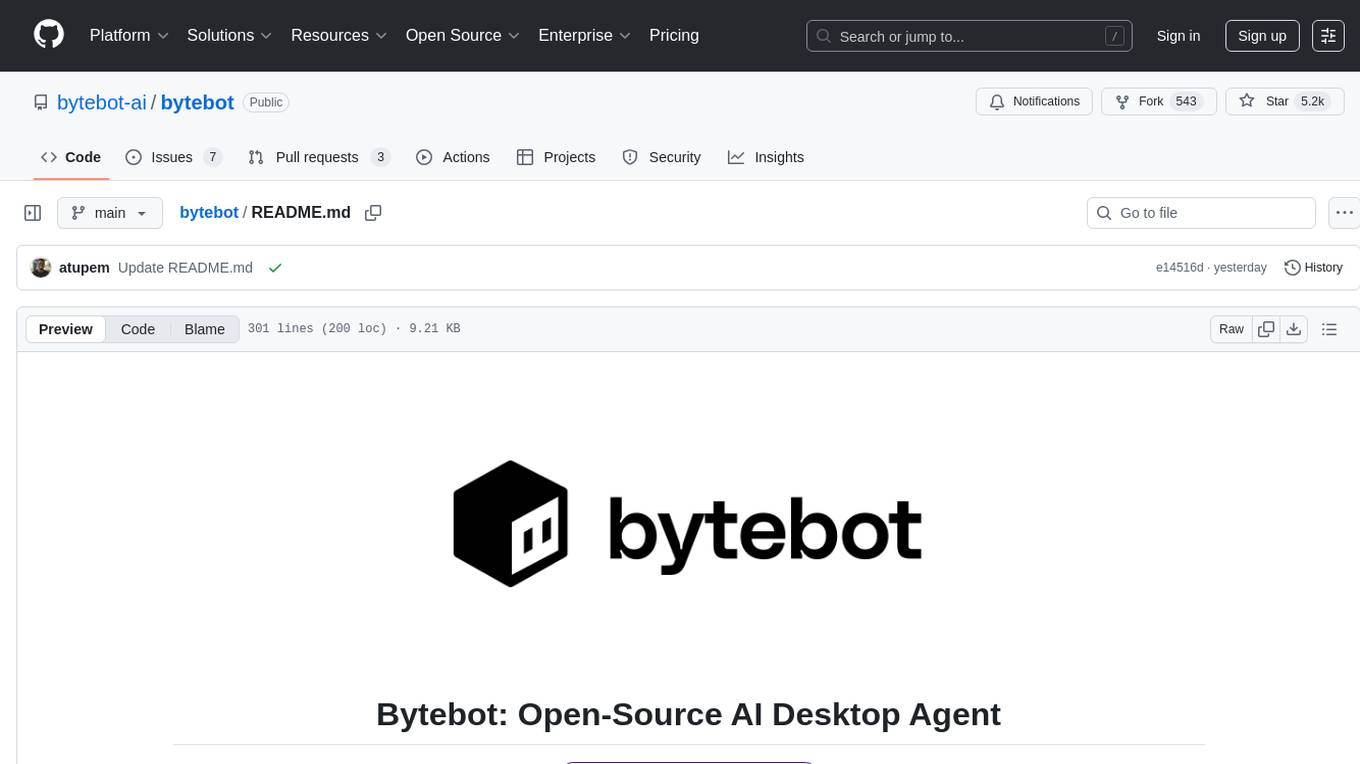
Task: Open atupem's avatar profile
Action: pos(41,268)
